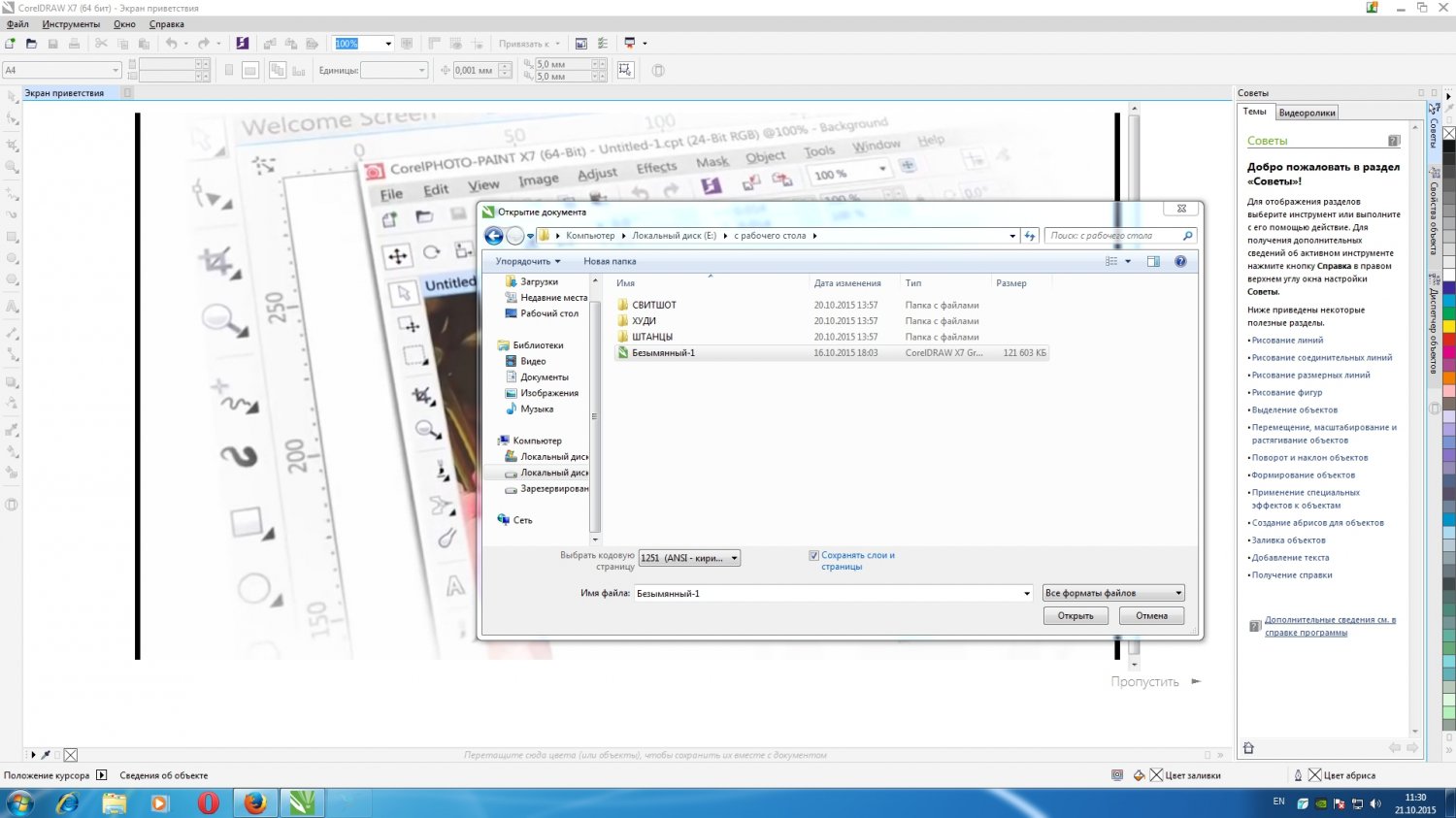Click the help icon in open dialog
The width and height of the screenshot is (1456, 818).
point(1180,261)
